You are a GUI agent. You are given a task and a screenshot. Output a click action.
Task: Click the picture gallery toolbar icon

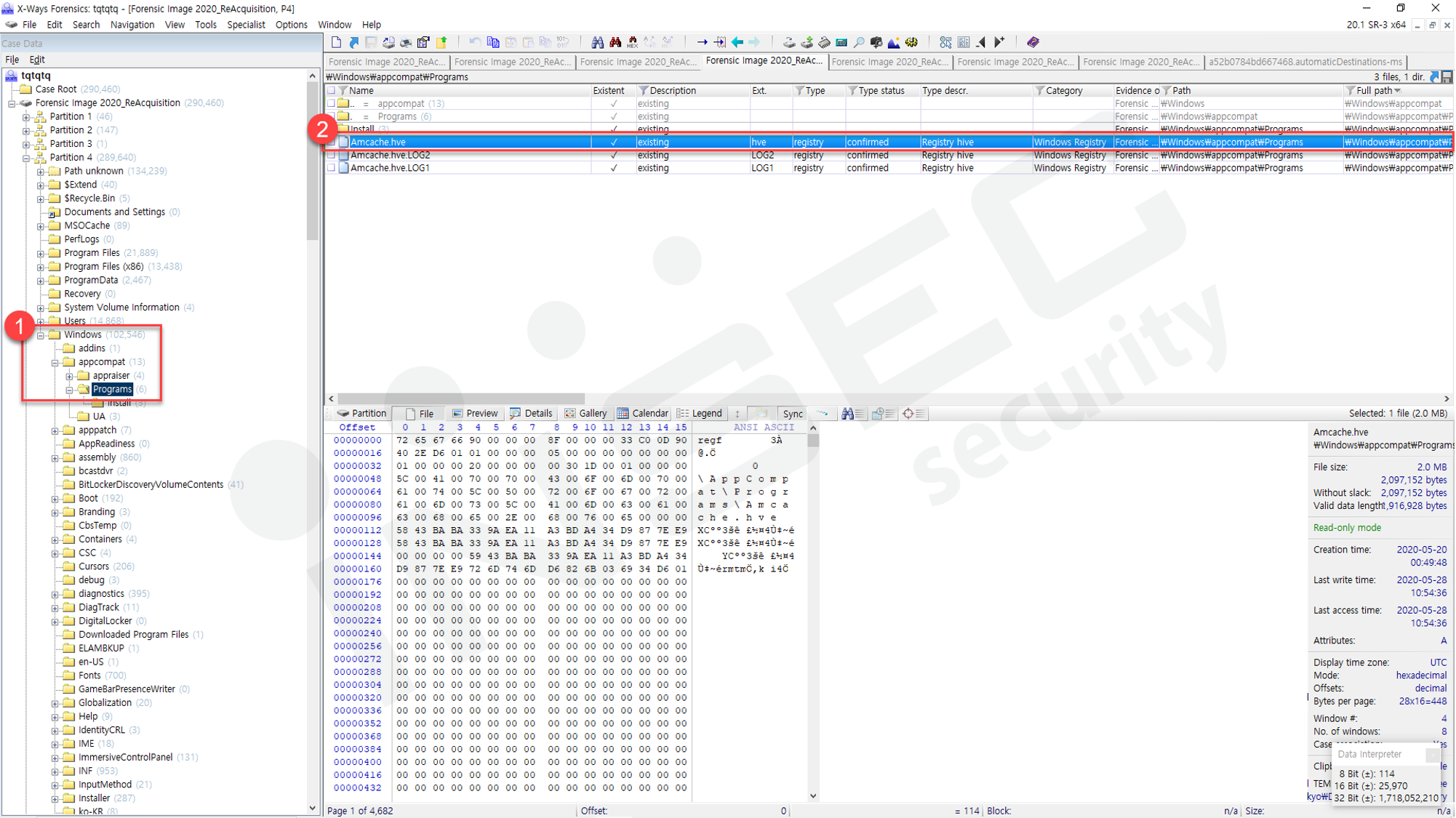click(893, 42)
